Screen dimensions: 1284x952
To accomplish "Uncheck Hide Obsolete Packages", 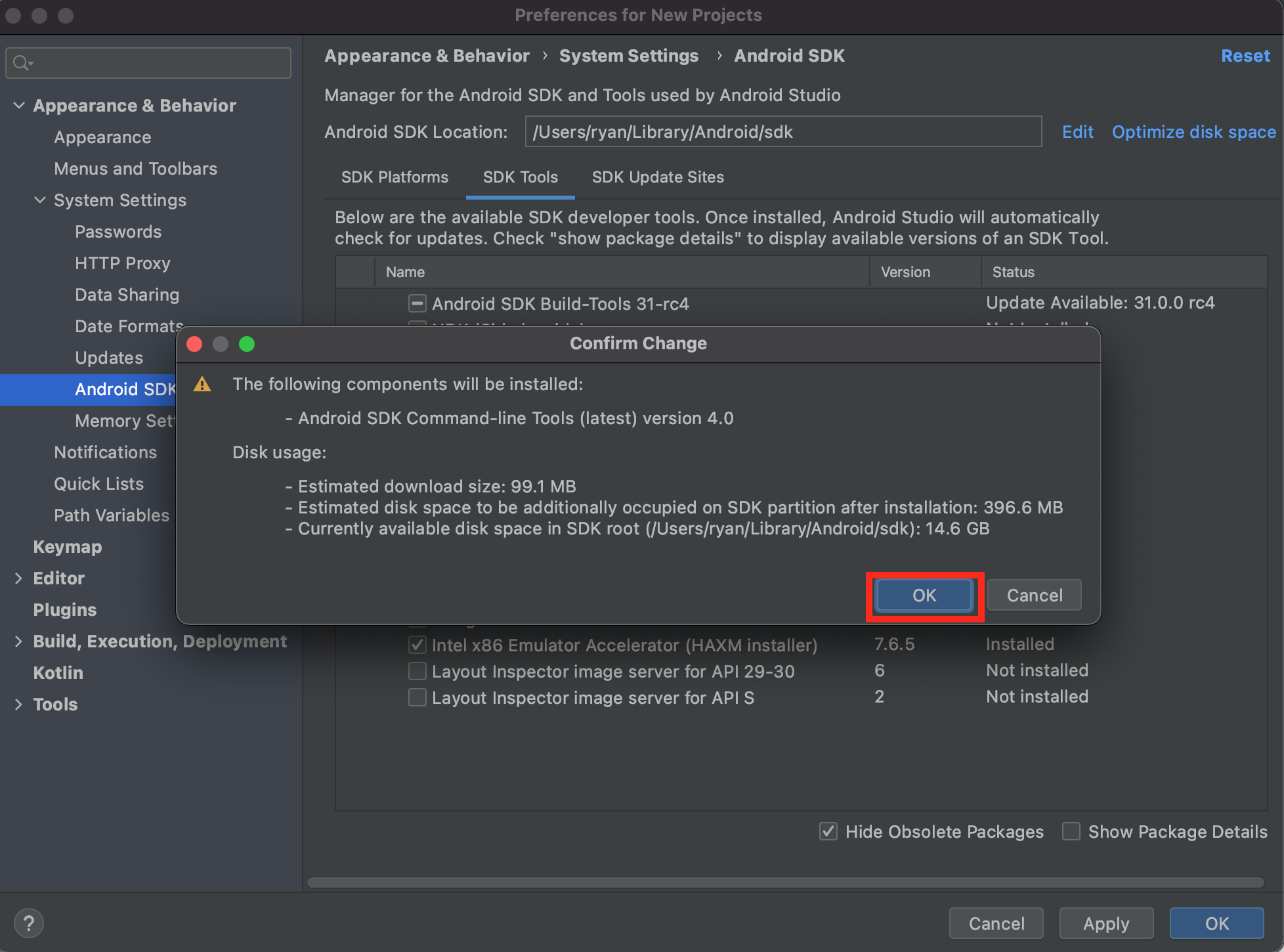I will point(828,831).
